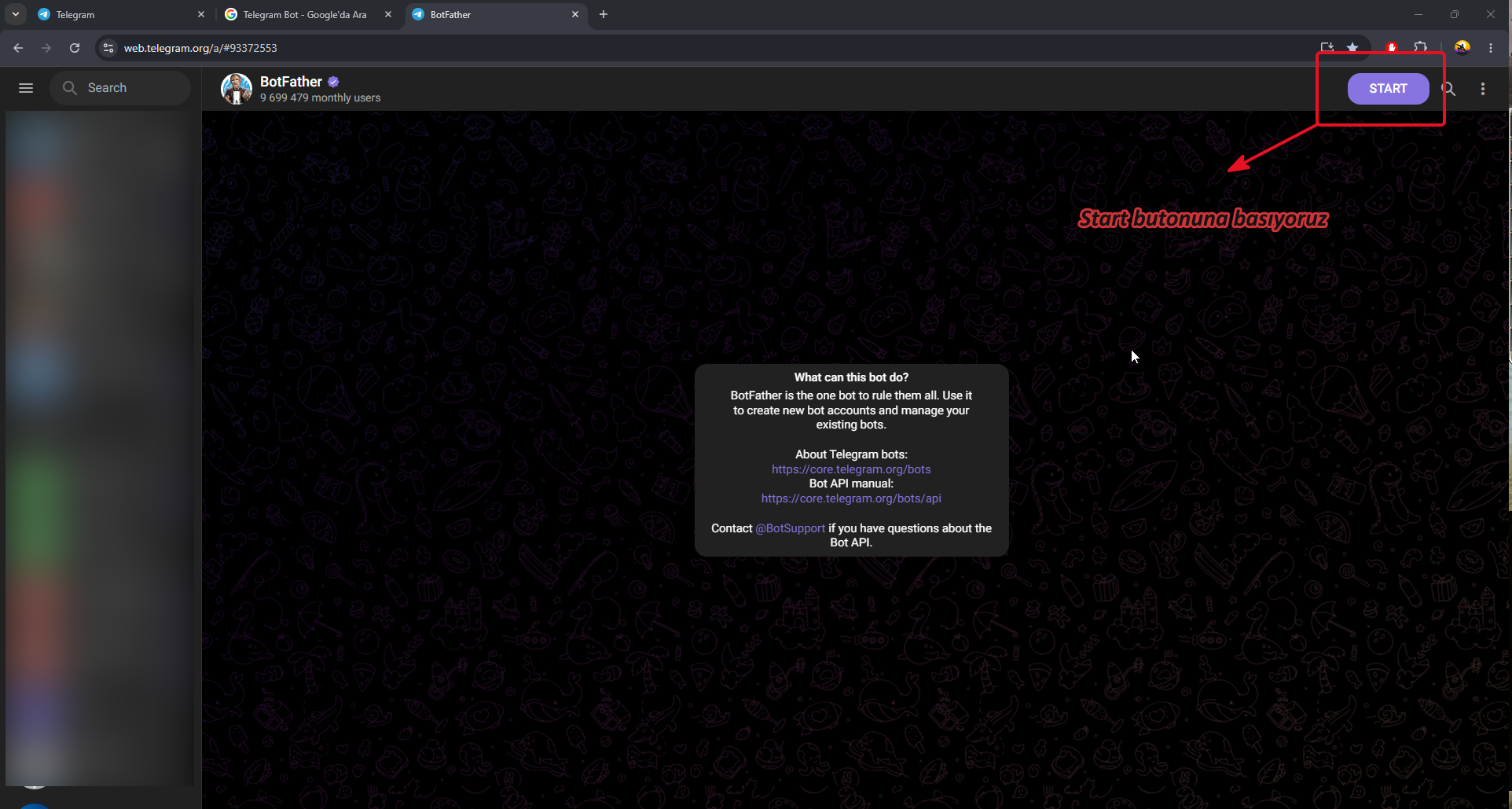Open the core.telegram.org/bots link

[851, 469]
